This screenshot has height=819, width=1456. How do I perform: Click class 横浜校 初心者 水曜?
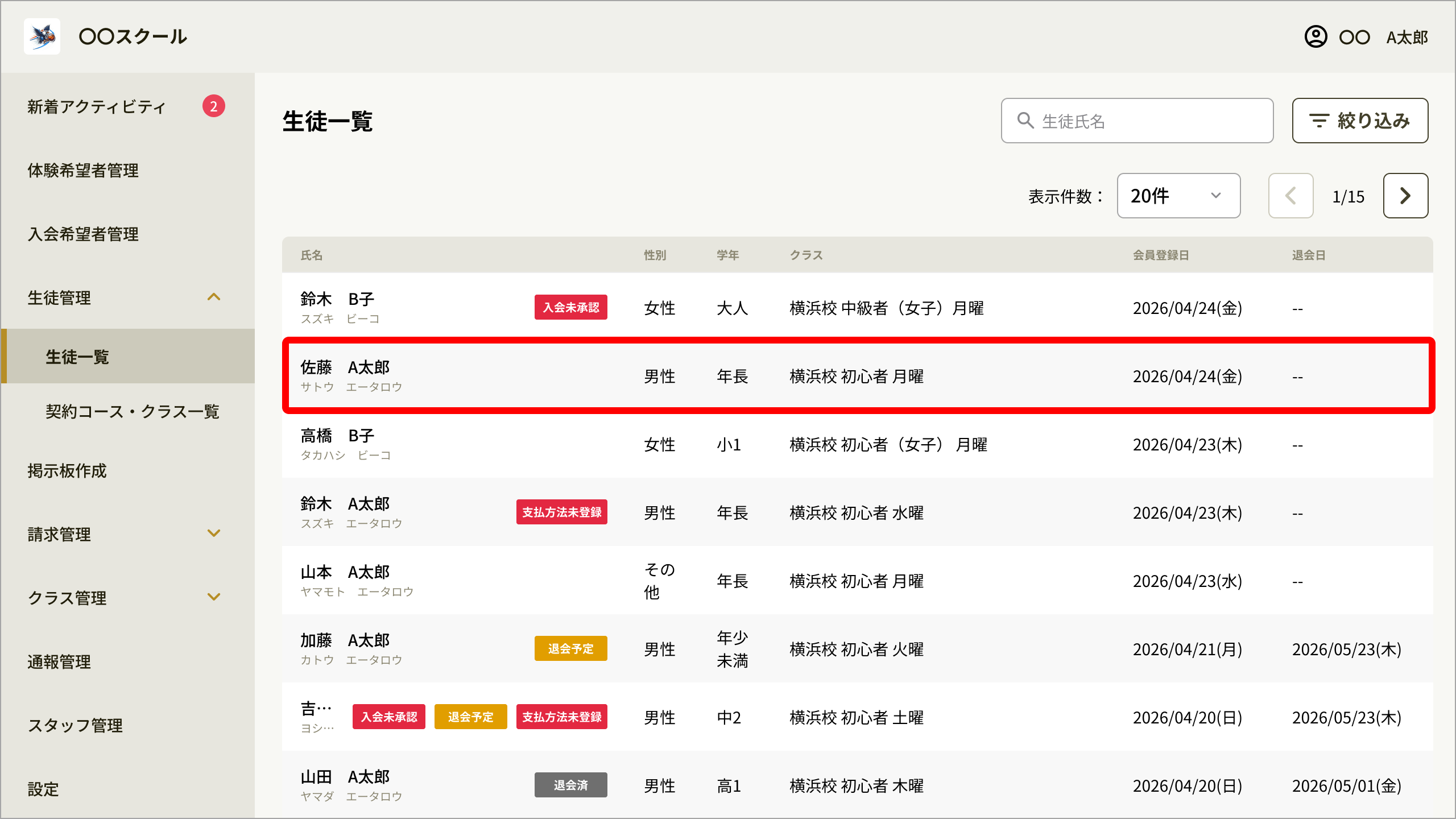click(857, 512)
